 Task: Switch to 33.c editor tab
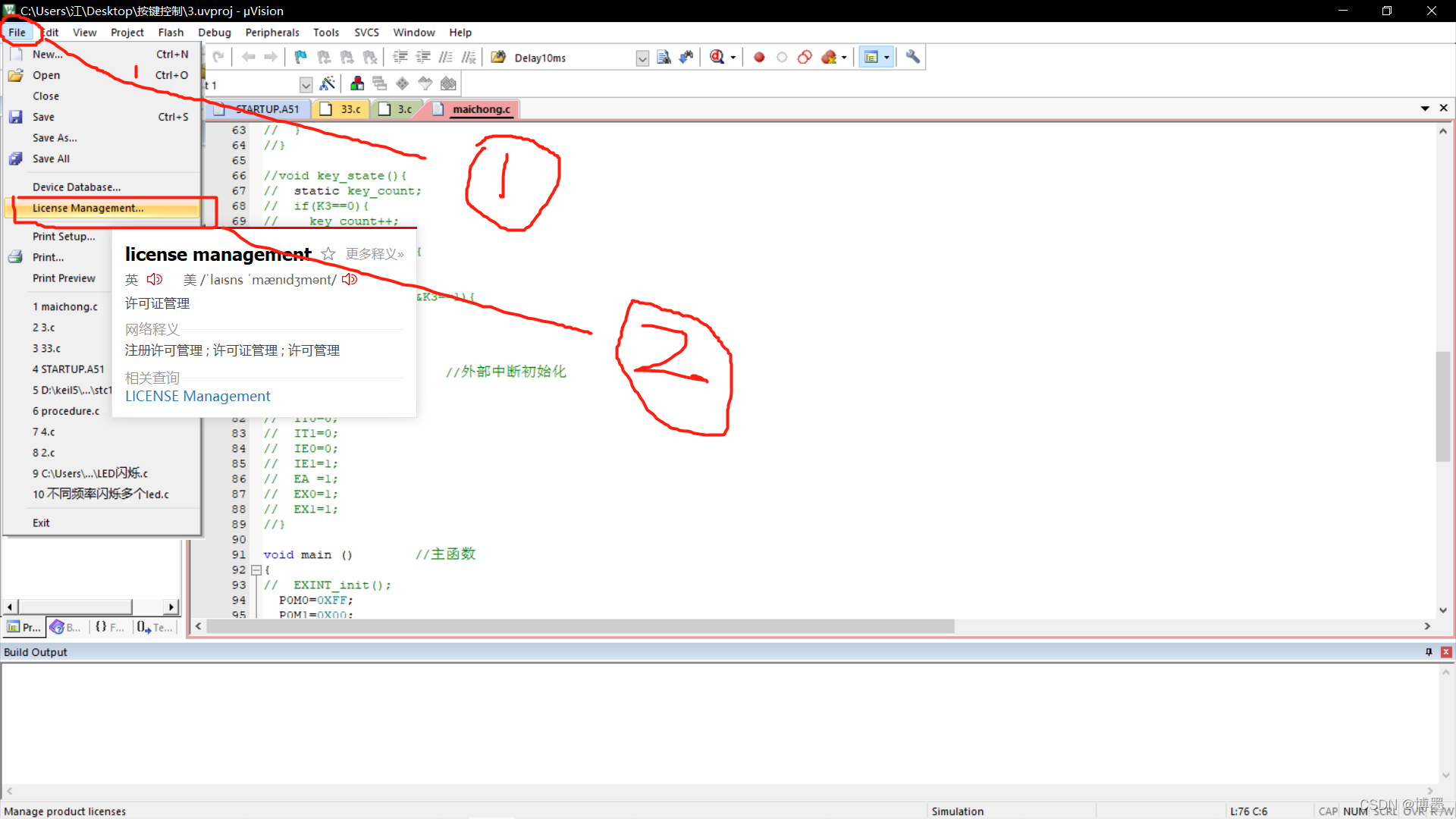341,109
